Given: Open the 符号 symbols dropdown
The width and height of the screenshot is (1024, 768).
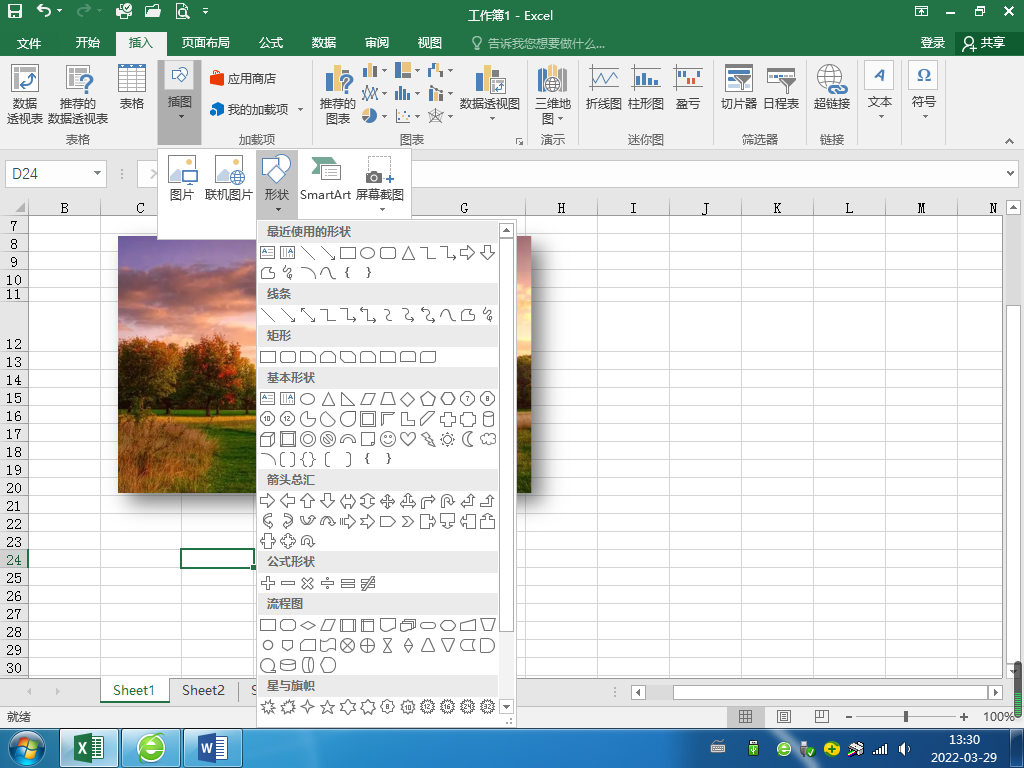Looking at the screenshot, I should coord(923,91).
